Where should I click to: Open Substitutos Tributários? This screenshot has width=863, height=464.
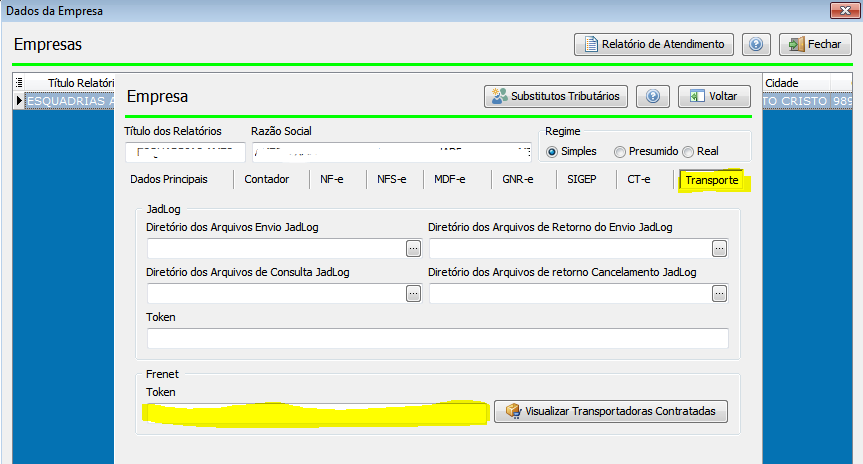[555, 97]
